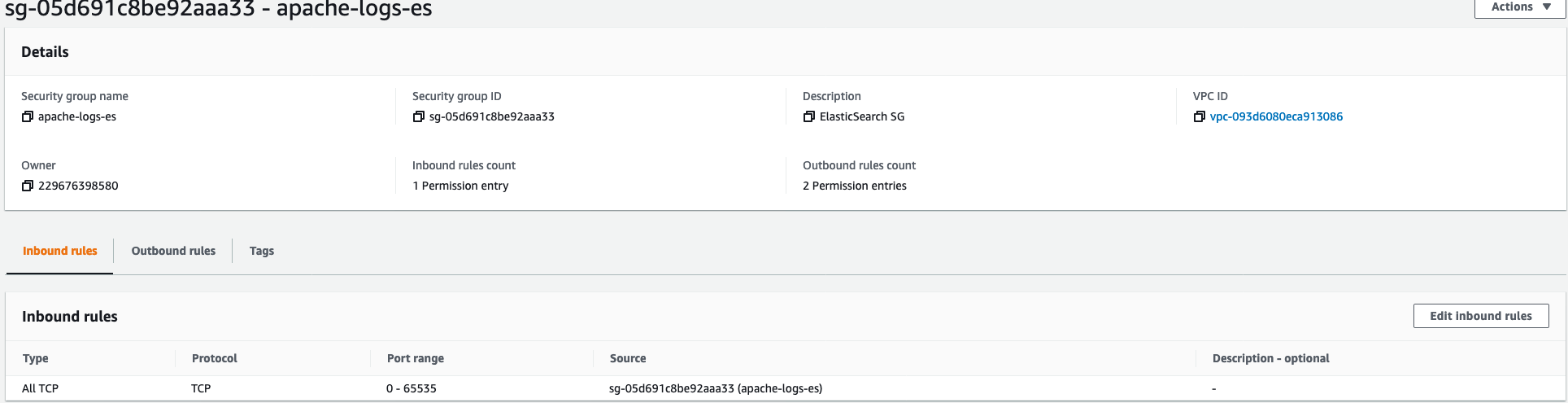Select the All TCP inbound rule row
Viewport: 1568px width, 403px height.
[41, 388]
